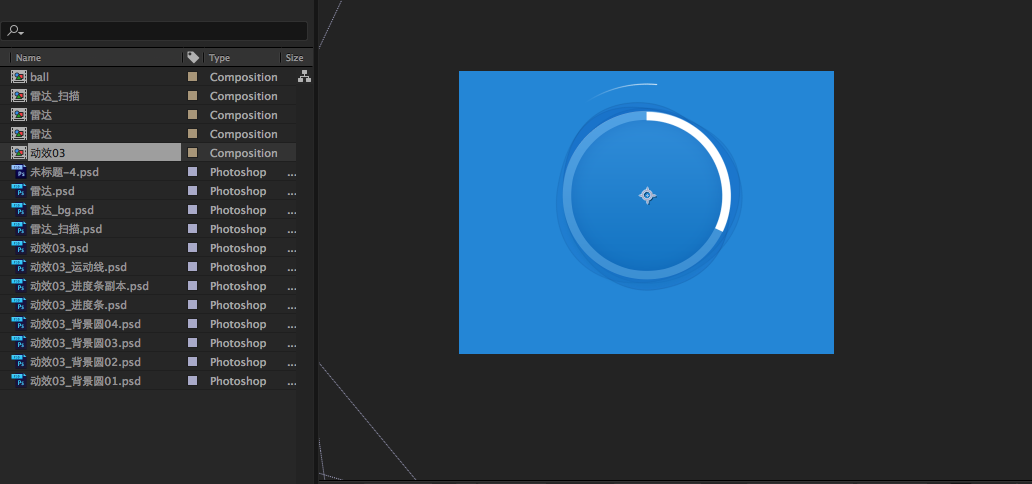Select the 雷达.psd file name
1032x484 pixels.
pyautogui.click(x=53, y=191)
